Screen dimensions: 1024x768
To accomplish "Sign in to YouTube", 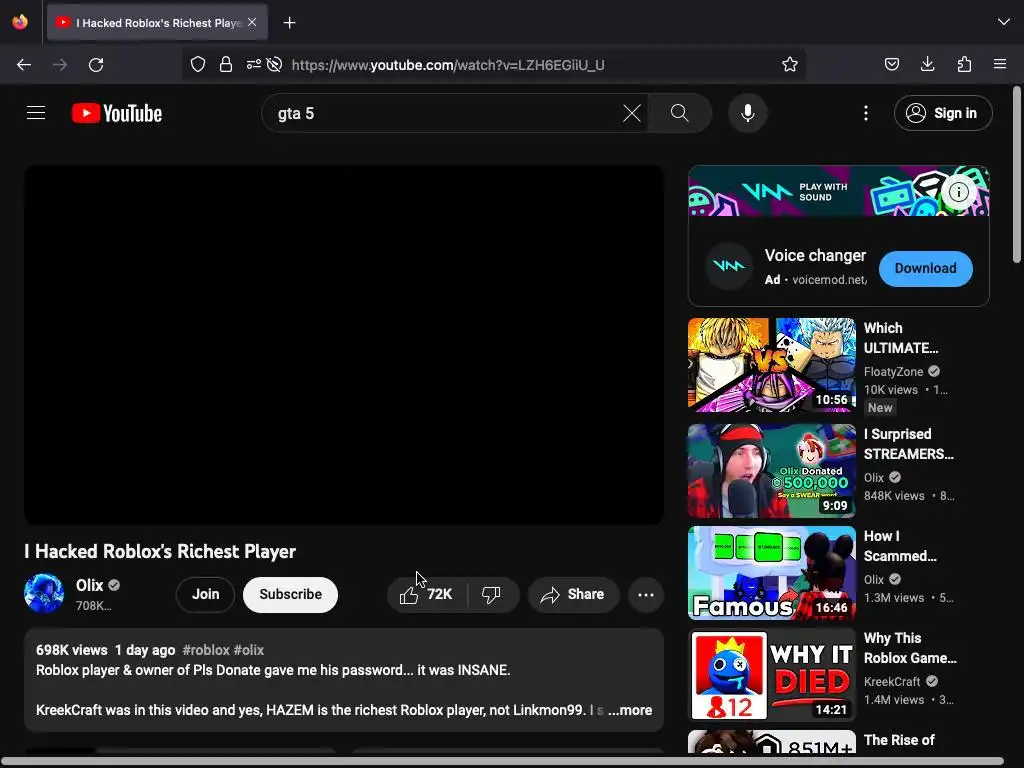I will coord(943,113).
